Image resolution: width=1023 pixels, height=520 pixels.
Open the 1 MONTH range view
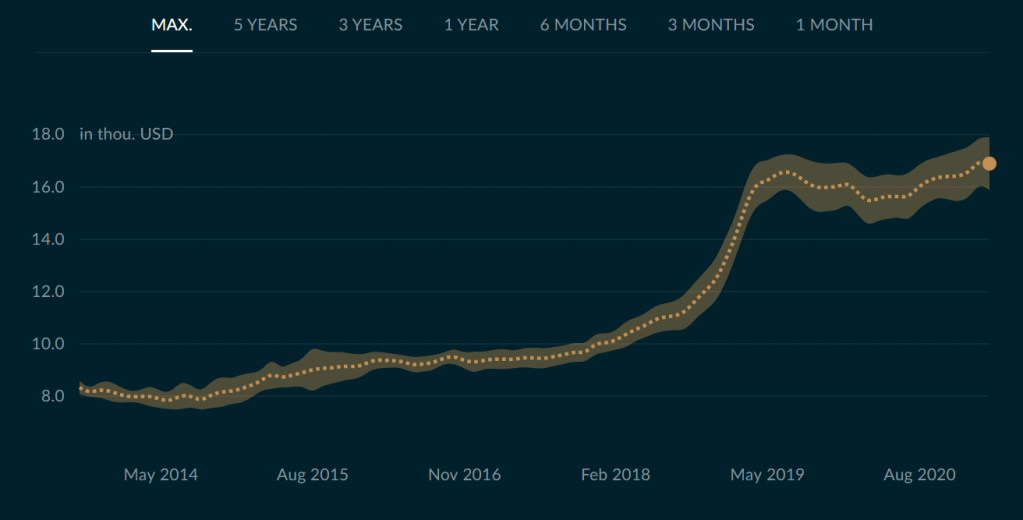click(x=834, y=25)
